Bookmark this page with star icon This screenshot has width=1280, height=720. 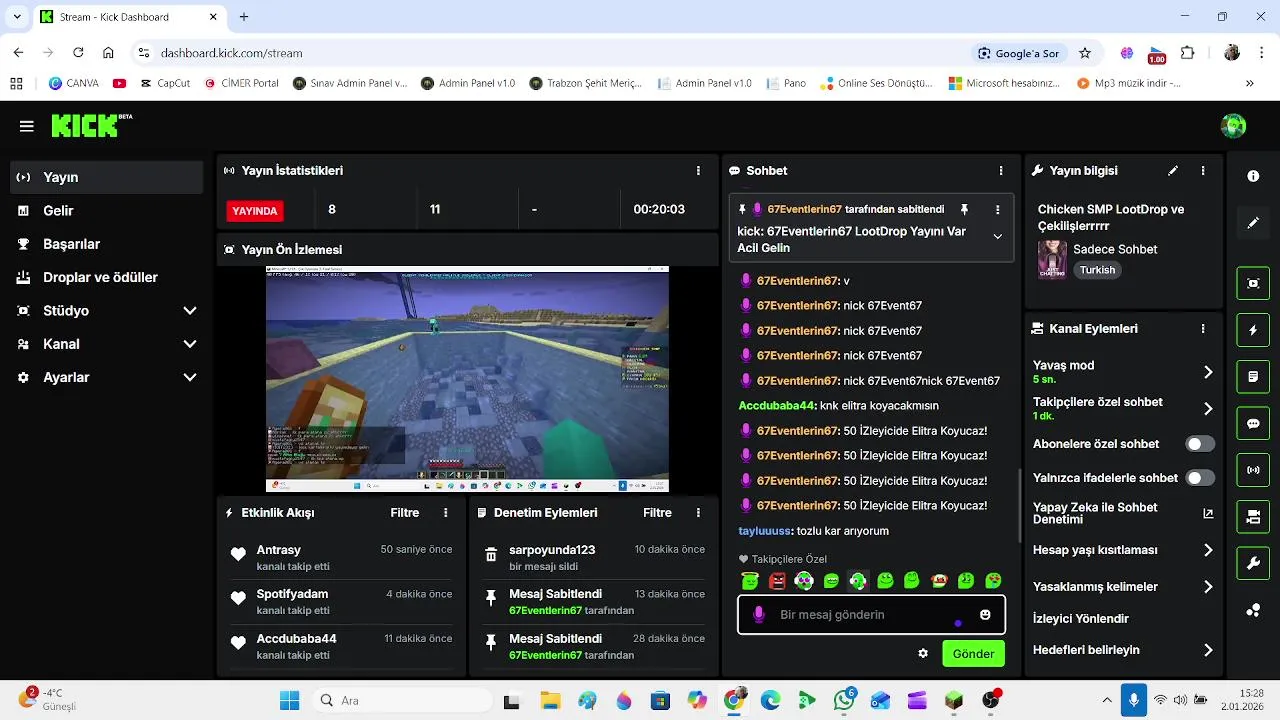coord(1085,53)
